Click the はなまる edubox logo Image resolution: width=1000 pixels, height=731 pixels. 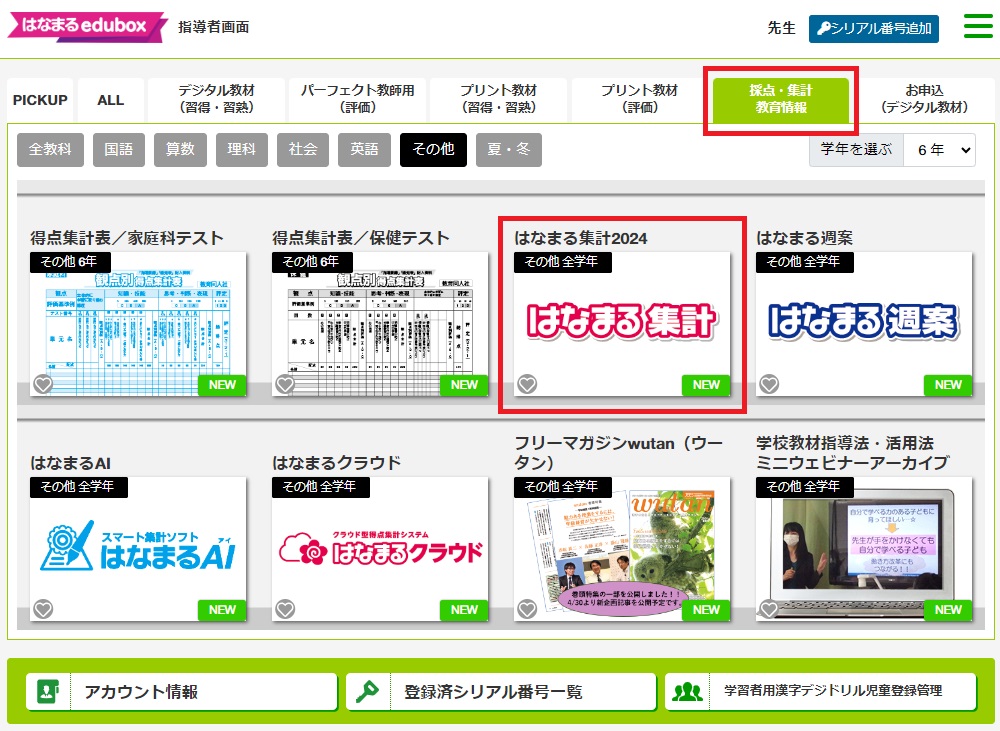[x=87, y=27]
